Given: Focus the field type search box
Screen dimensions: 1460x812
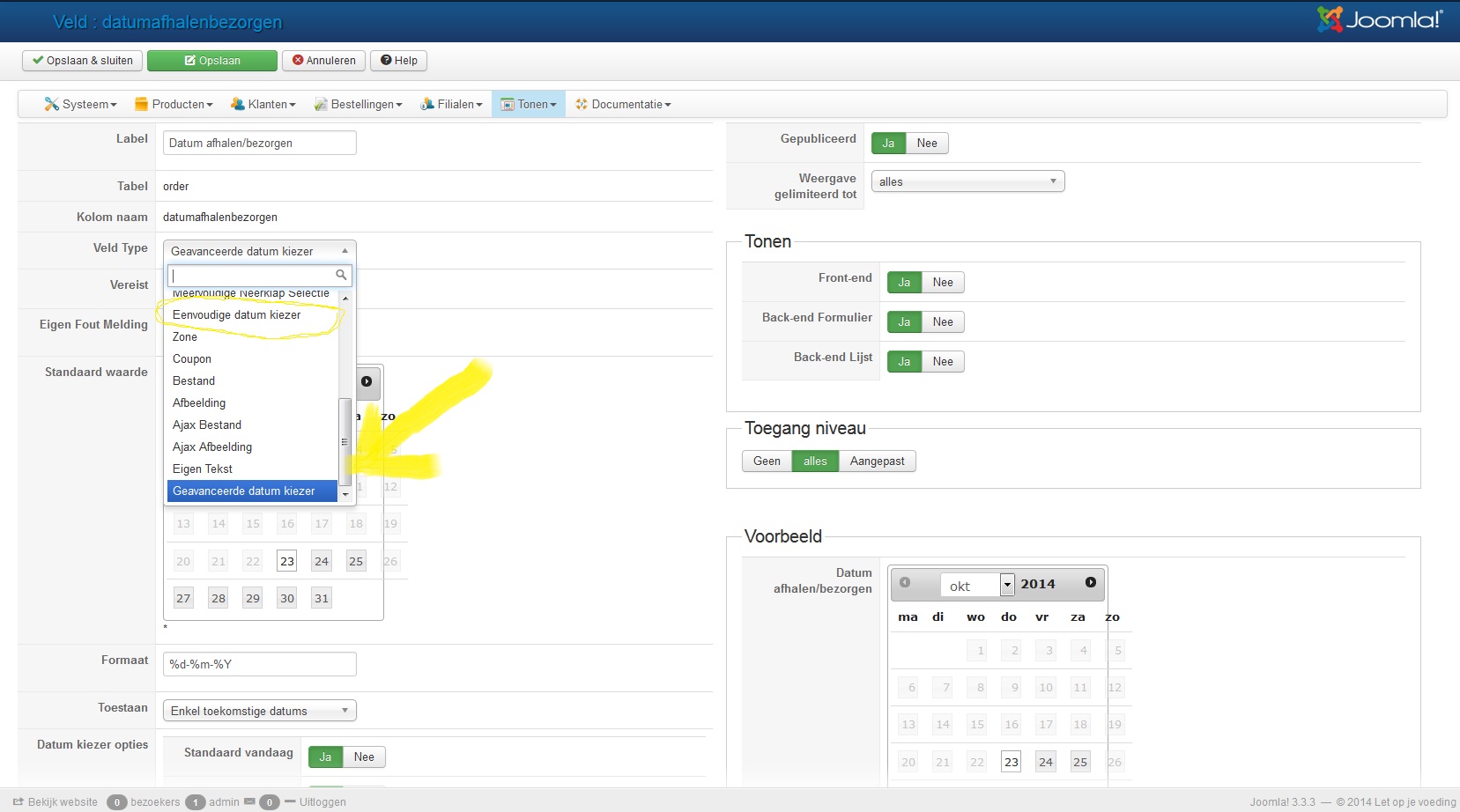Looking at the screenshot, I should 260,276.
